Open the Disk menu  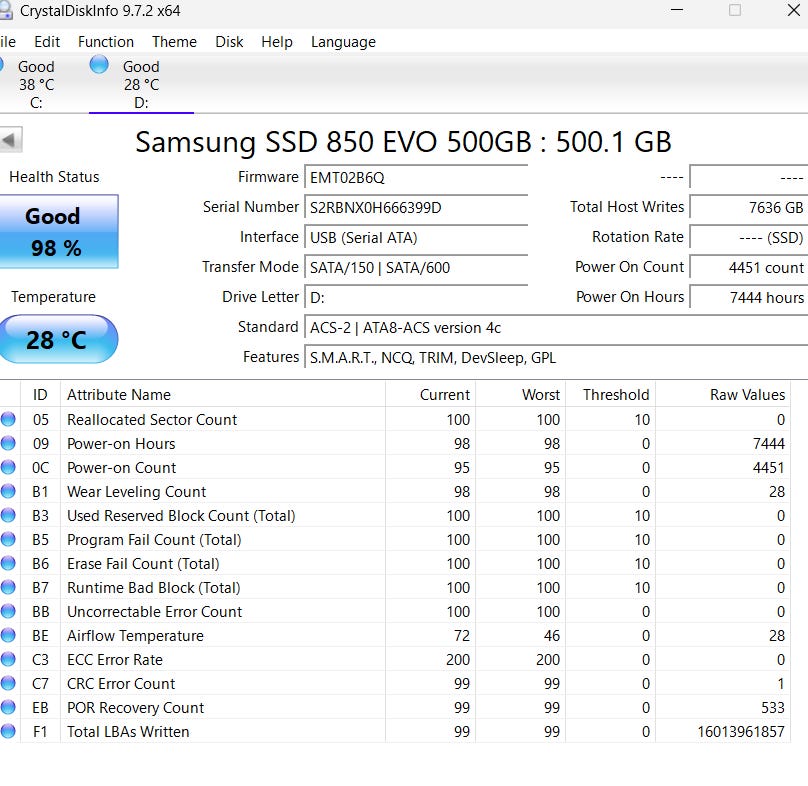click(x=229, y=42)
